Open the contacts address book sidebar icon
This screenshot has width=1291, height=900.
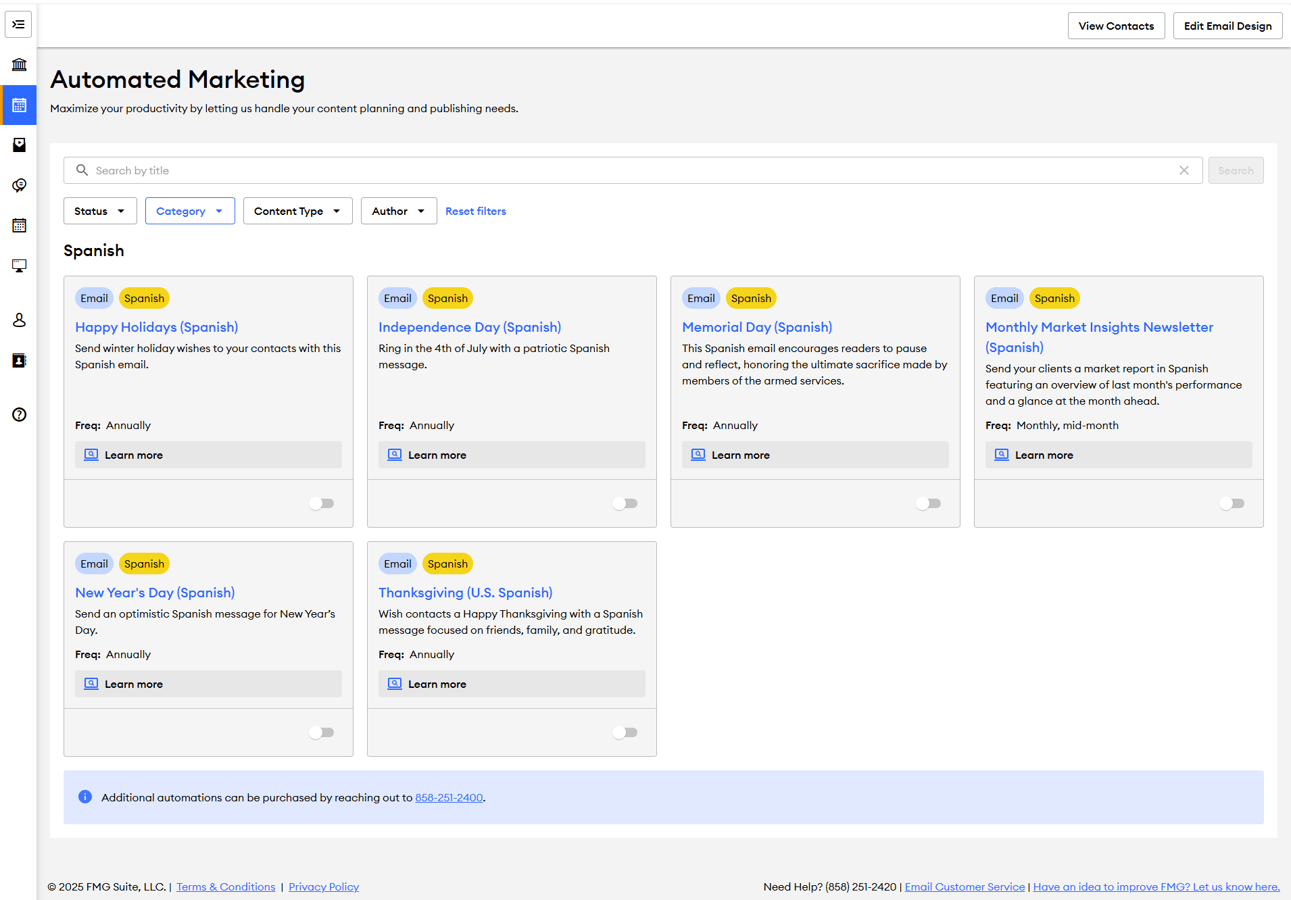coord(18,360)
